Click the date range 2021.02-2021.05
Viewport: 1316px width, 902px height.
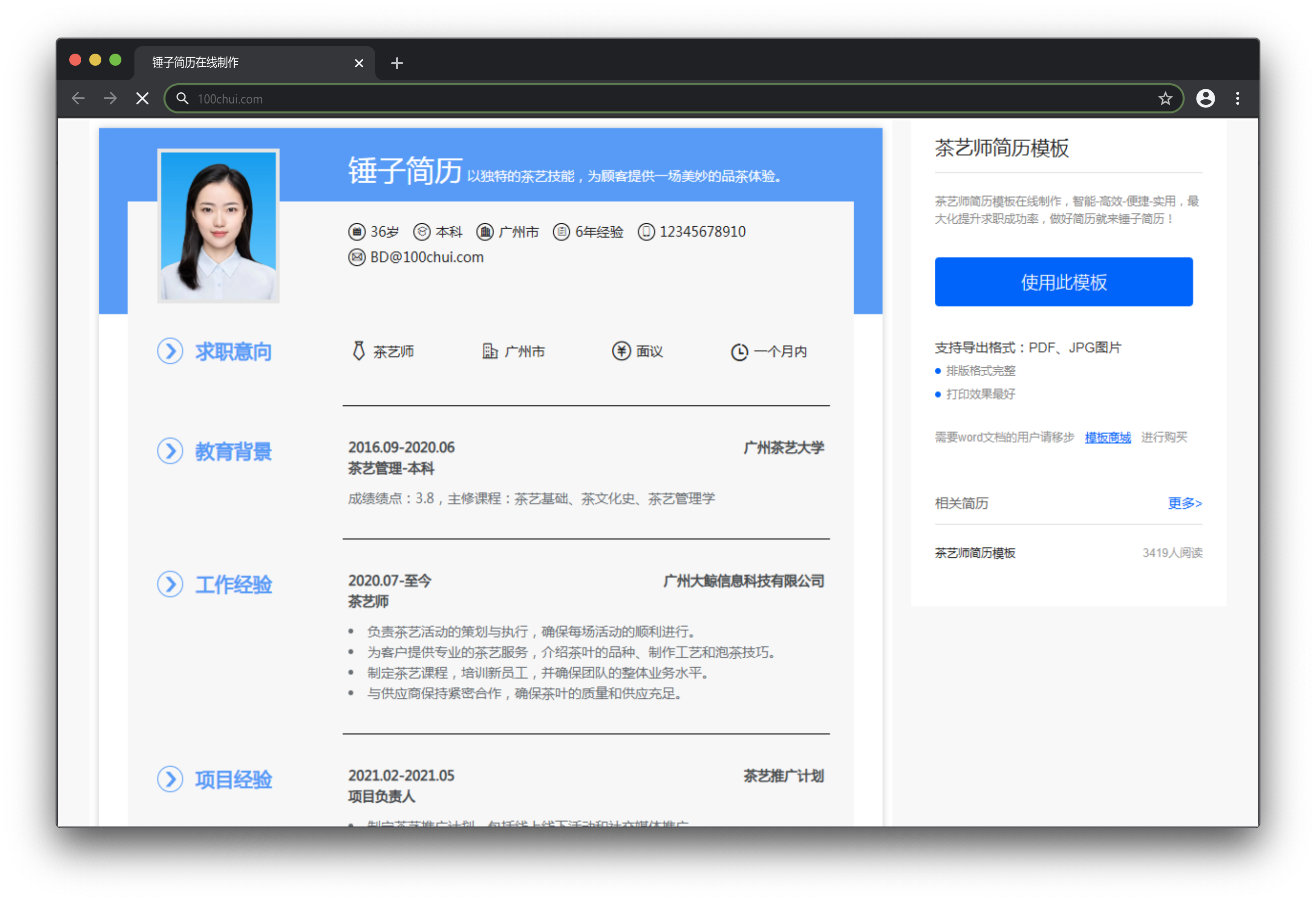point(401,776)
